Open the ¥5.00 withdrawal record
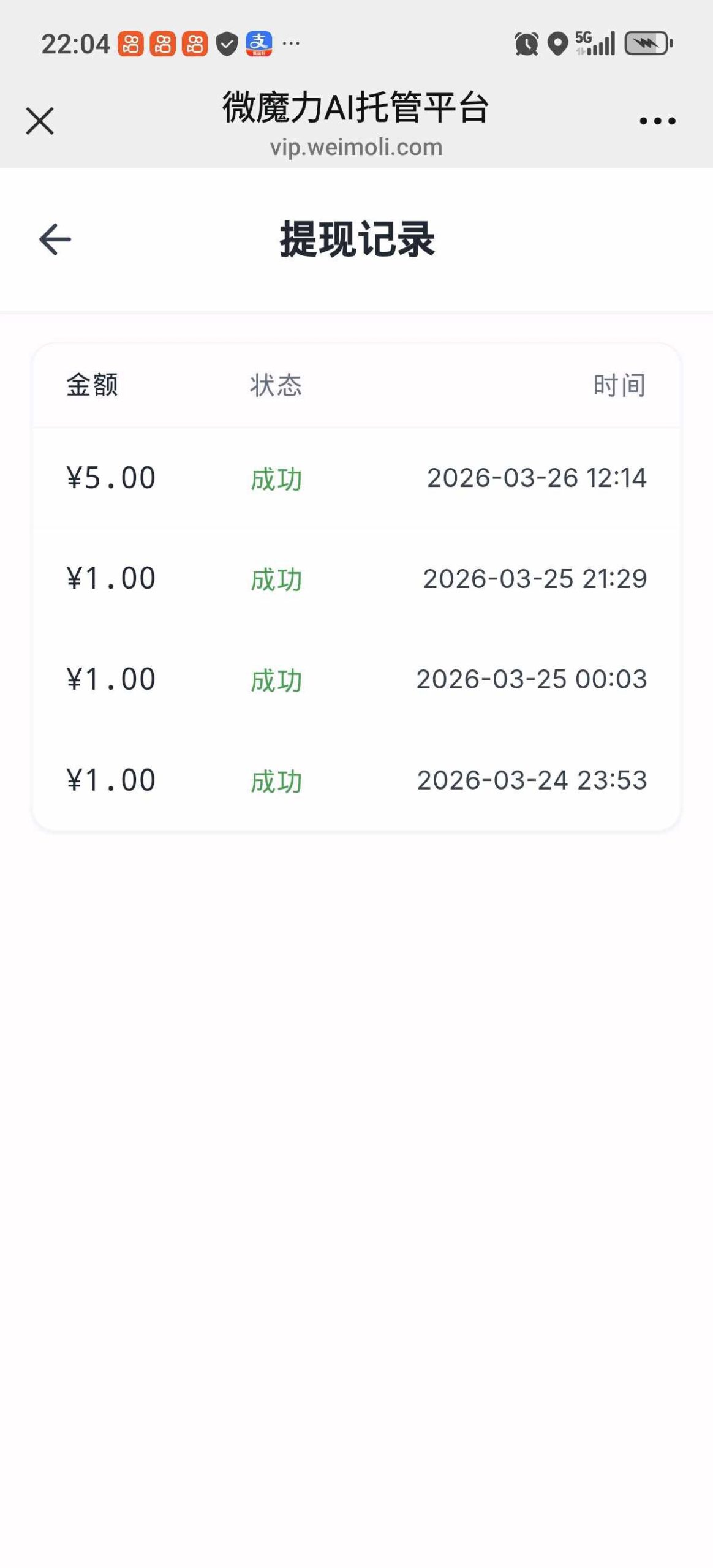The width and height of the screenshot is (713, 1568). [356, 478]
